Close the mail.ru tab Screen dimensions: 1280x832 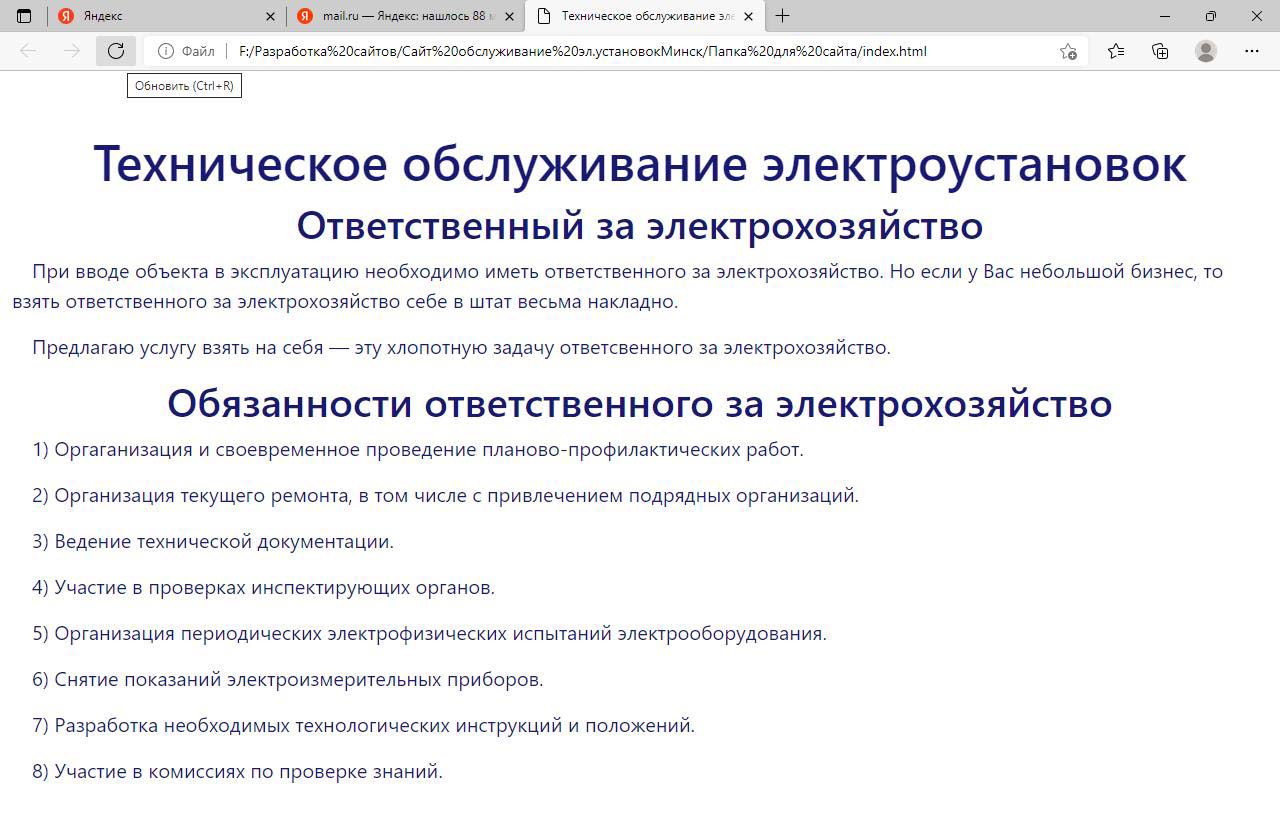coord(510,16)
